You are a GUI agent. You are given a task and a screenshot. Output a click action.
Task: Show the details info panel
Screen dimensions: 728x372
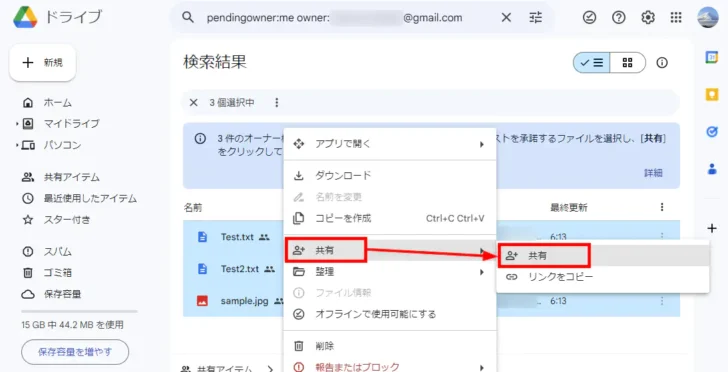point(662,63)
